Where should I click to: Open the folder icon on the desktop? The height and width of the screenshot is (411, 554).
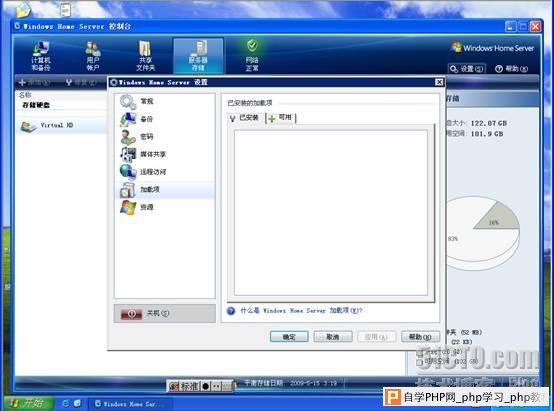click(23, 10)
